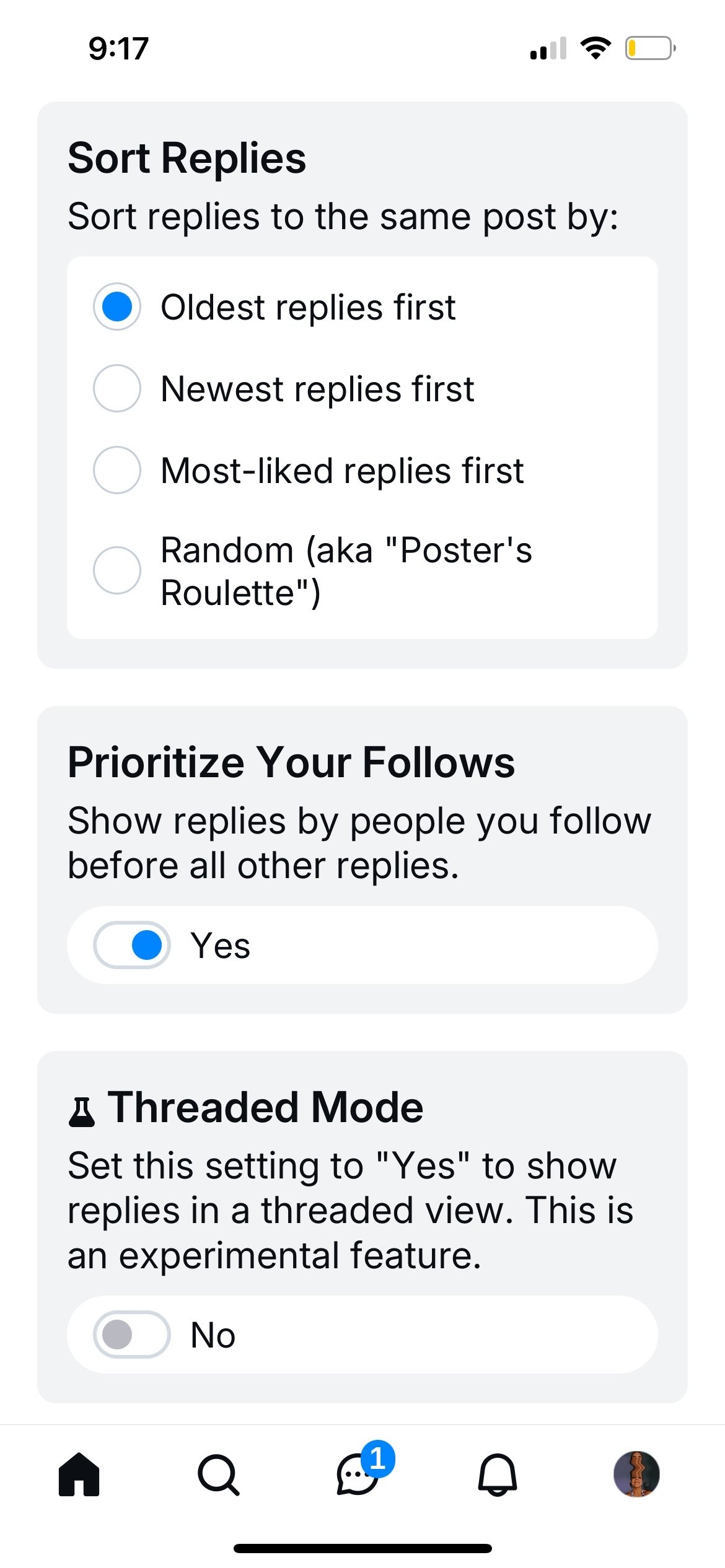Select Random "Poster's Roulette" sorting

click(x=117, y=570)
